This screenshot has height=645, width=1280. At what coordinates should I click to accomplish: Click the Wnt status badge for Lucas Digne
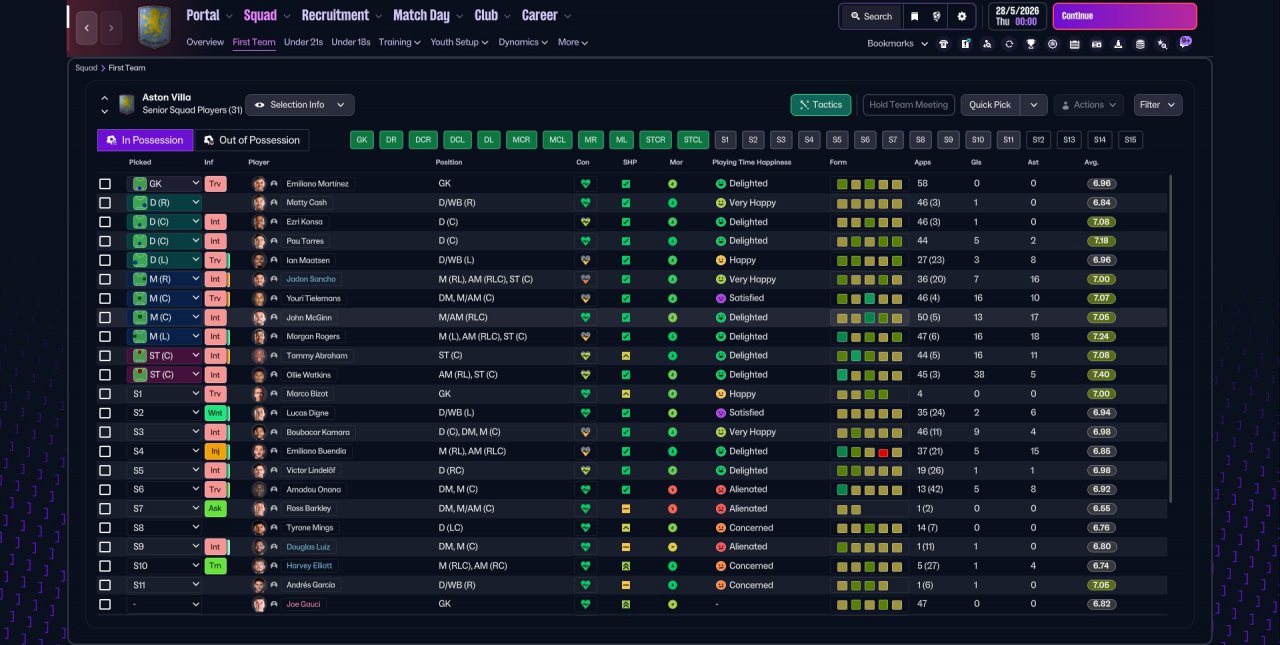(x=215, y=413)
